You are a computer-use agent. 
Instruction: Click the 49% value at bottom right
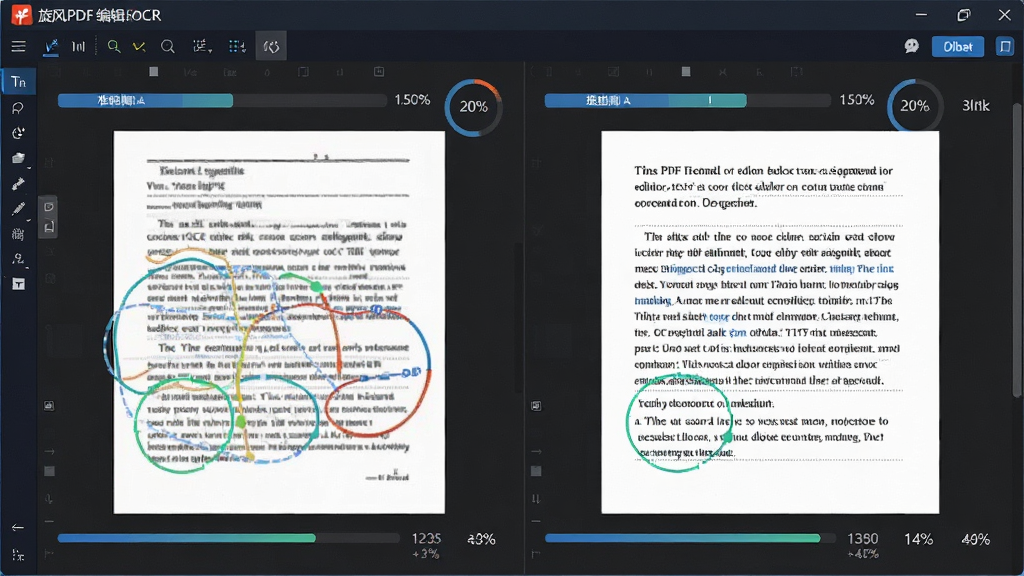tap(976, 539)
